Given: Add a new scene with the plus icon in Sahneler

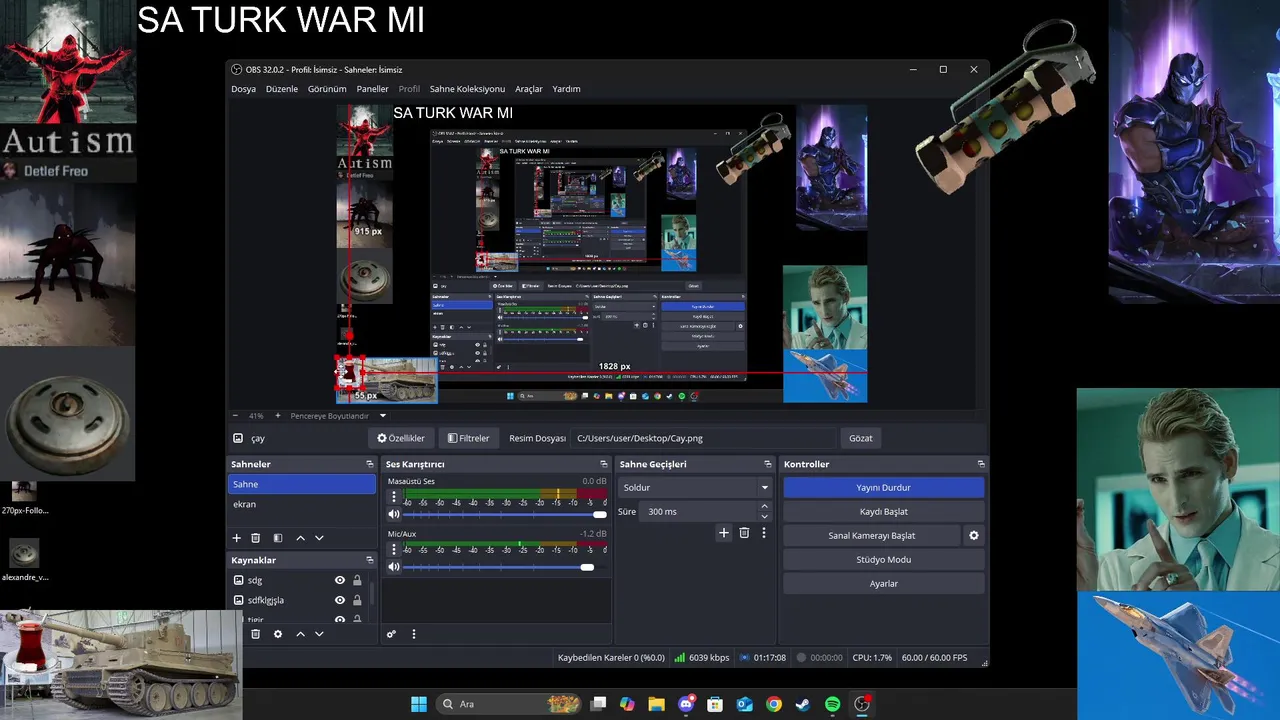Looking at the screenshot, I should click(237, 538).
